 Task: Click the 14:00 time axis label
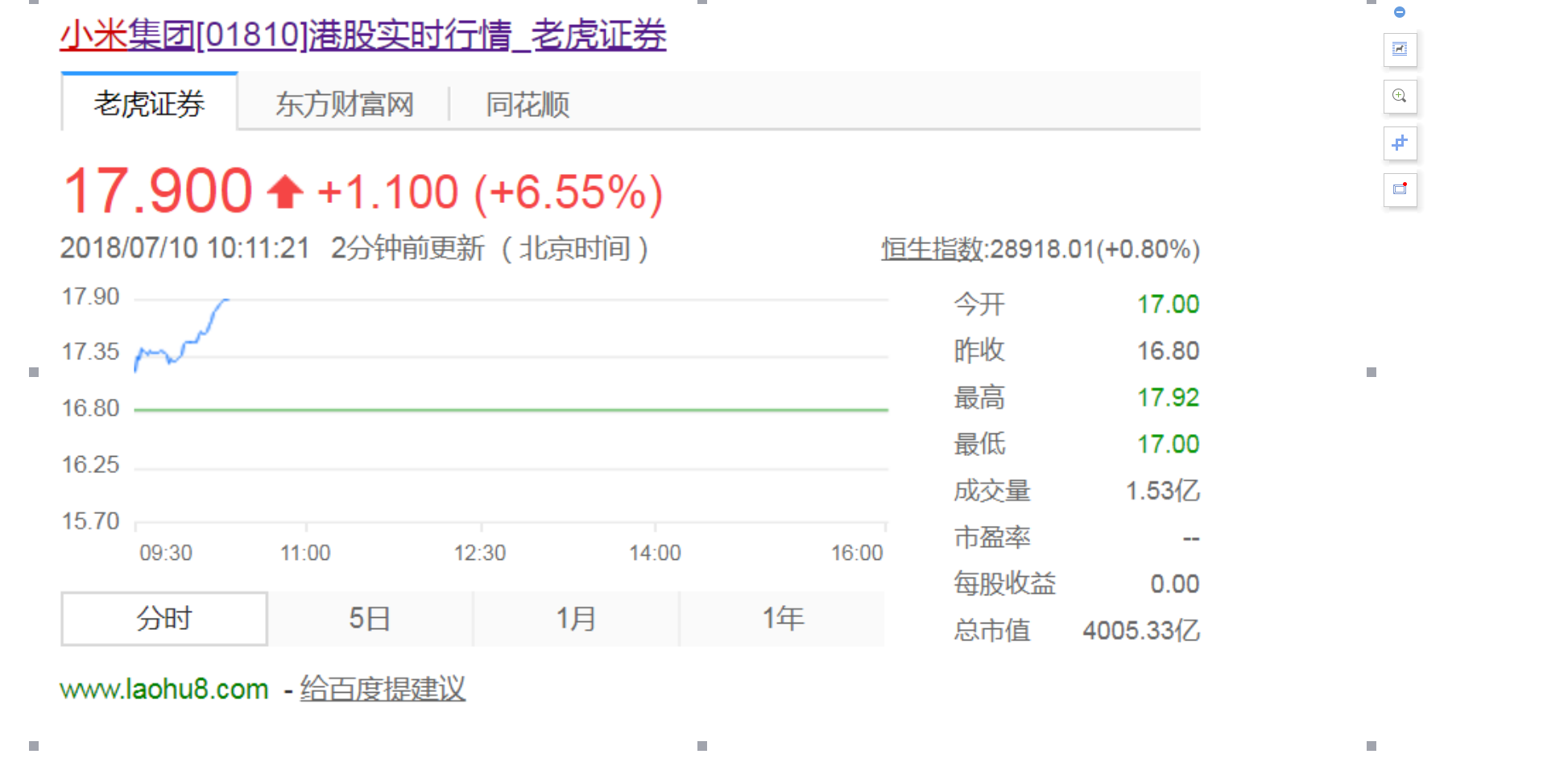click(x=655, y=553)
